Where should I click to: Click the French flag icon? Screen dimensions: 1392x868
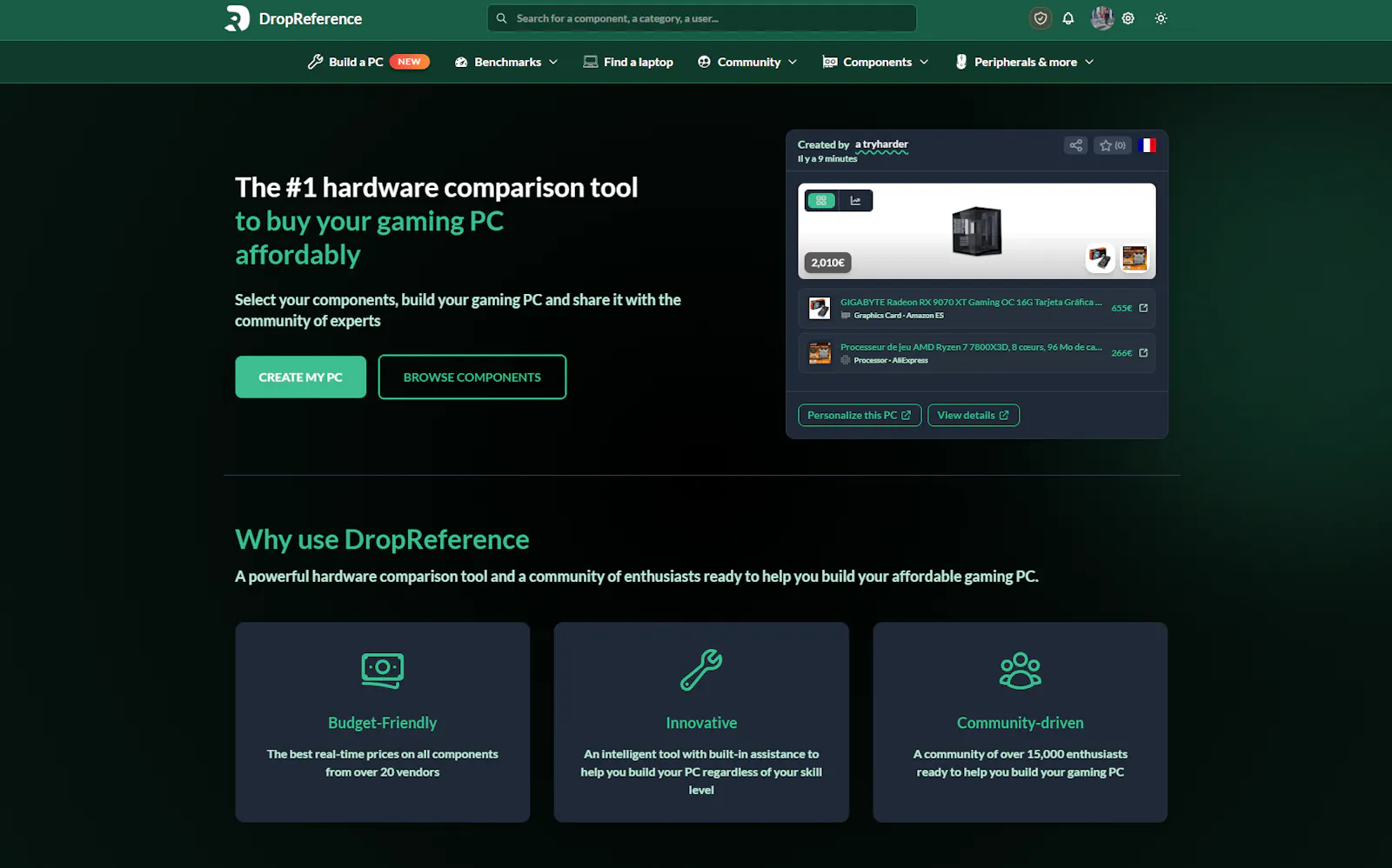click(1148, 145)
